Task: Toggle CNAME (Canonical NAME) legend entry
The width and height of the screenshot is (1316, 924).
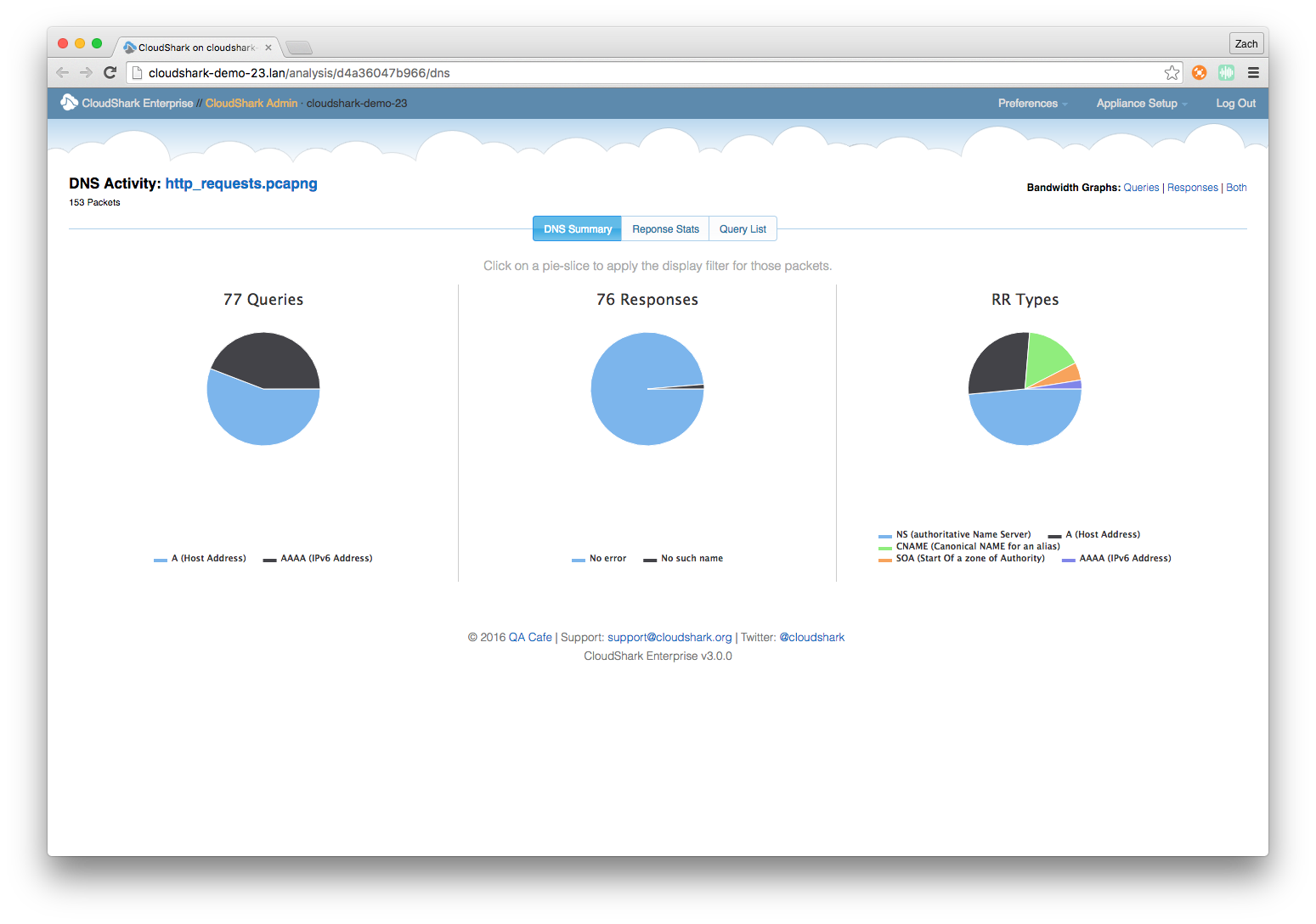Action: [969, 547]
